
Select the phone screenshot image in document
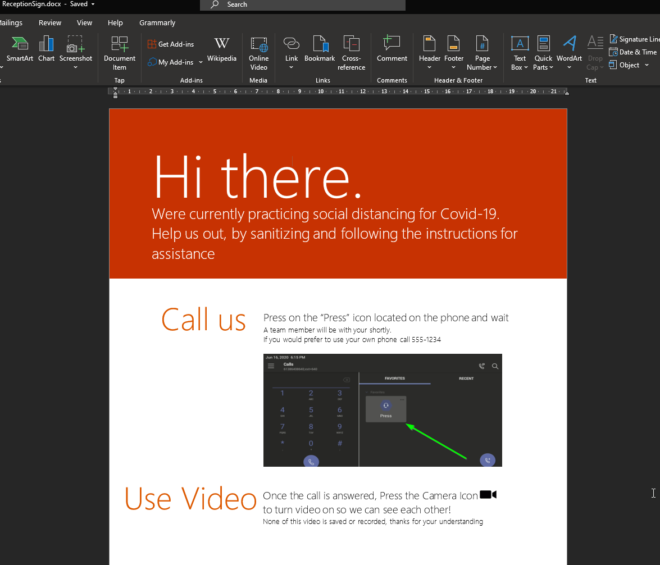[382, 409]
